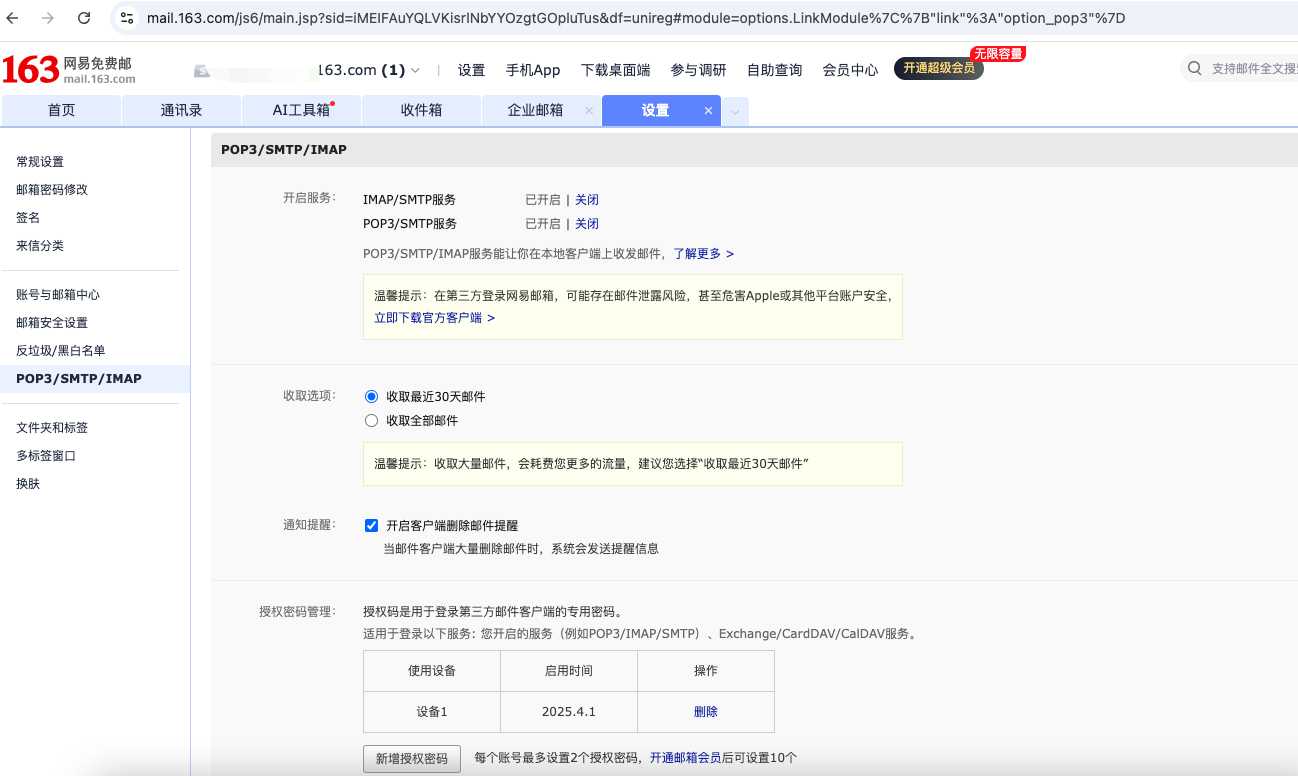
Task: Click the 新增授权密码 button
Action: coord(412,759)
